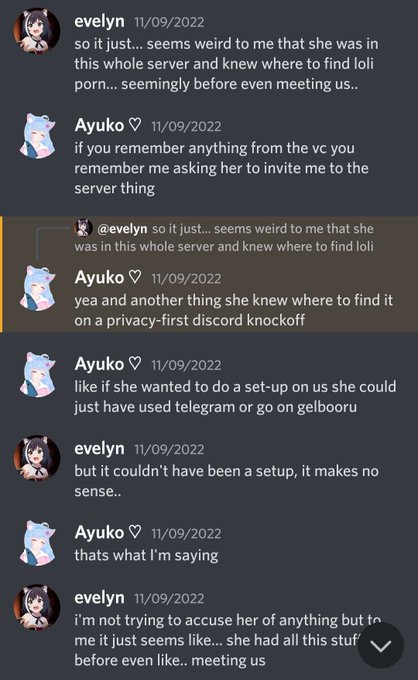Select the message 'thats what I'm saying'
Screen dimensions: 418x680
[x=146, y=555]
